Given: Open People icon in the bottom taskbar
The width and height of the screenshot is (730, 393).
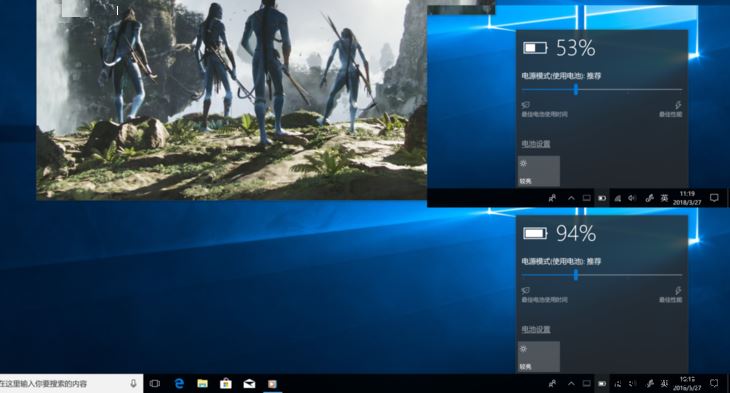Looking at the screenshot, I should tap(552, 384).
